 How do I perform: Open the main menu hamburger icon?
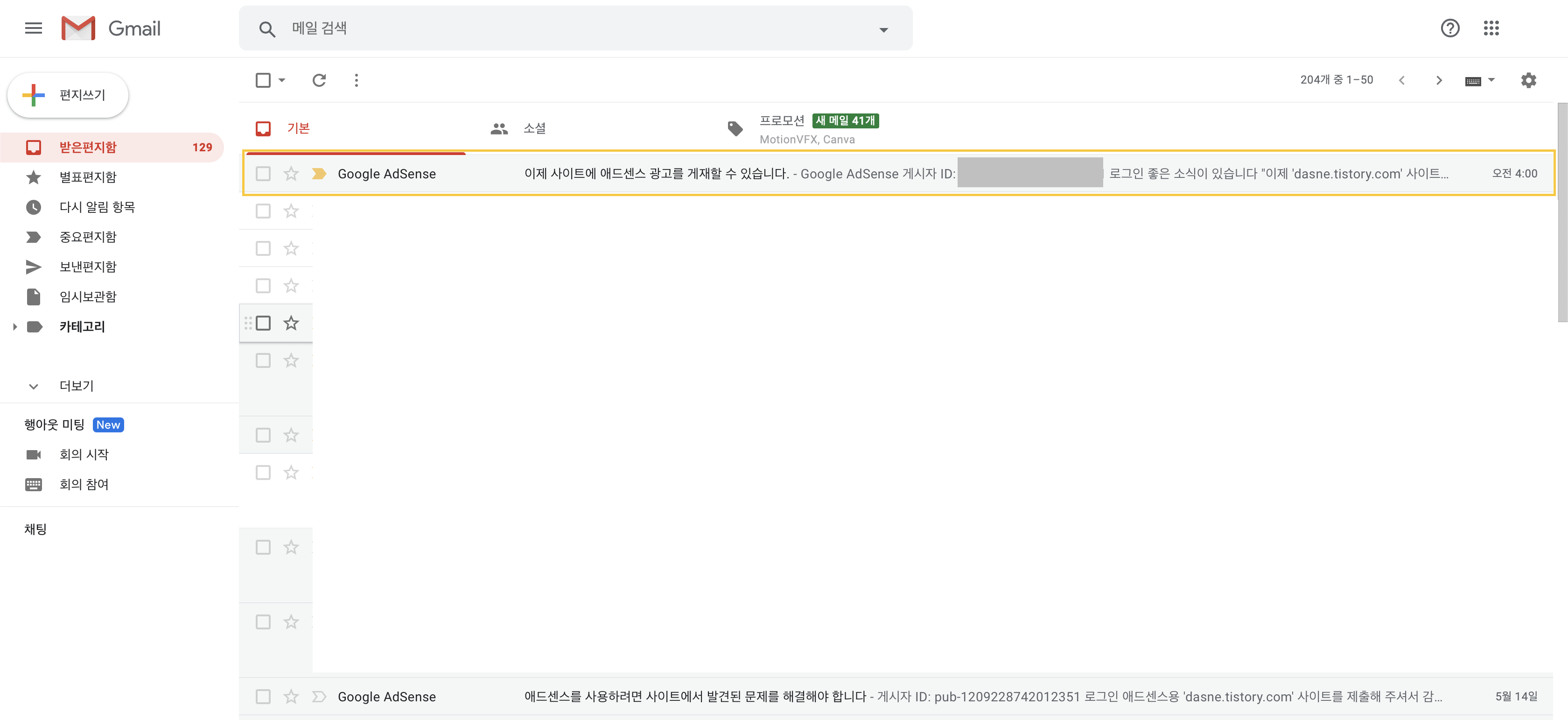click(34, 28)
